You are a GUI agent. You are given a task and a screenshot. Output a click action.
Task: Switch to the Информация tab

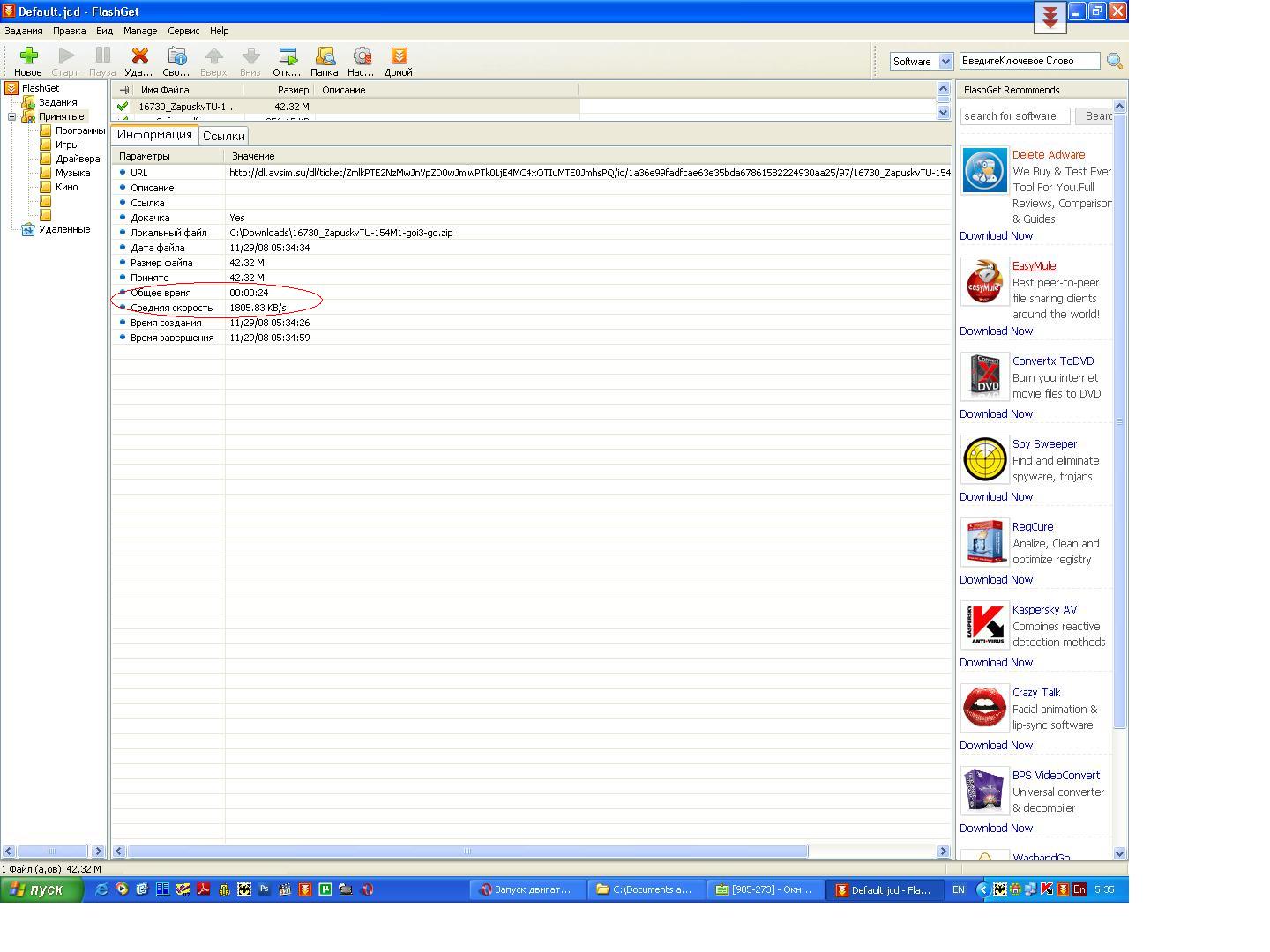[154, 135]
